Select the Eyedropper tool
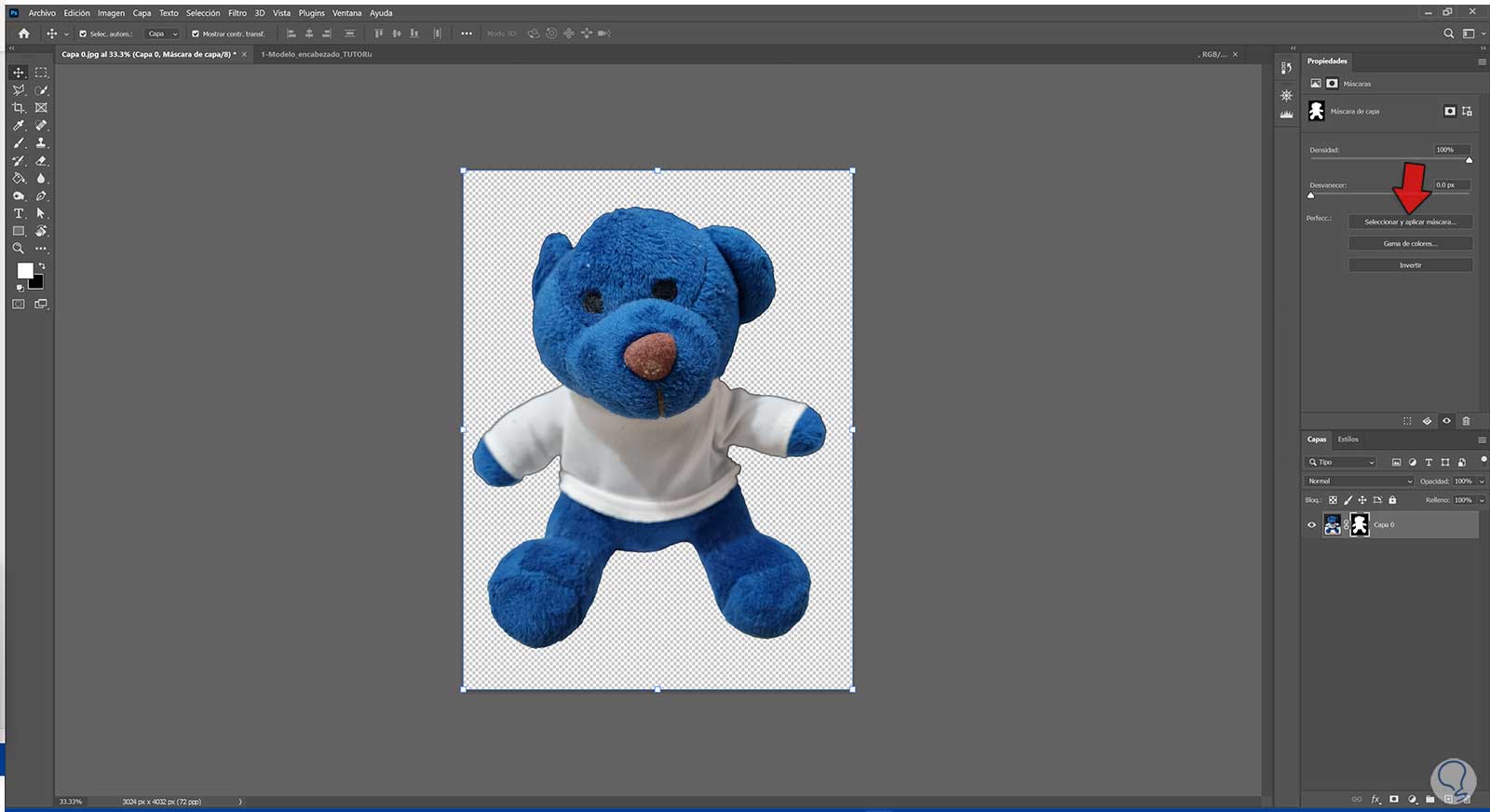The image size is (1490, 812). (x=18, y=126)
